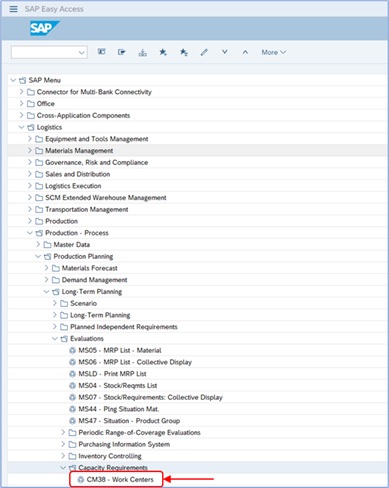Expand Connector for Multi-Bank Connectivity folder
The height and width of the screenshot is (488, 389).
pyautogui.click(x=22, y=92)
